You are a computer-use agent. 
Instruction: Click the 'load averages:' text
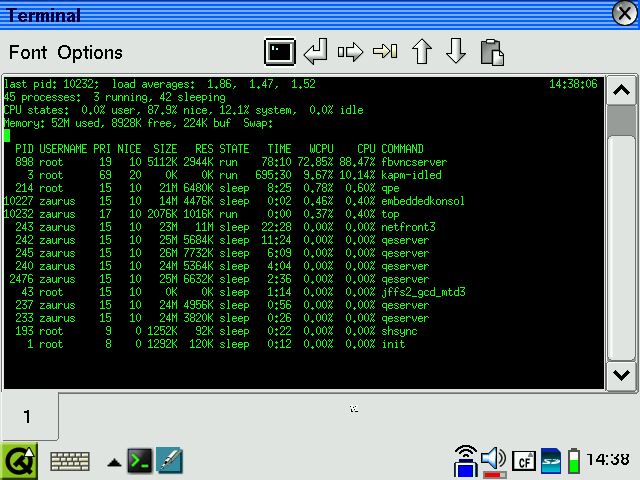(x=154, y=84)
